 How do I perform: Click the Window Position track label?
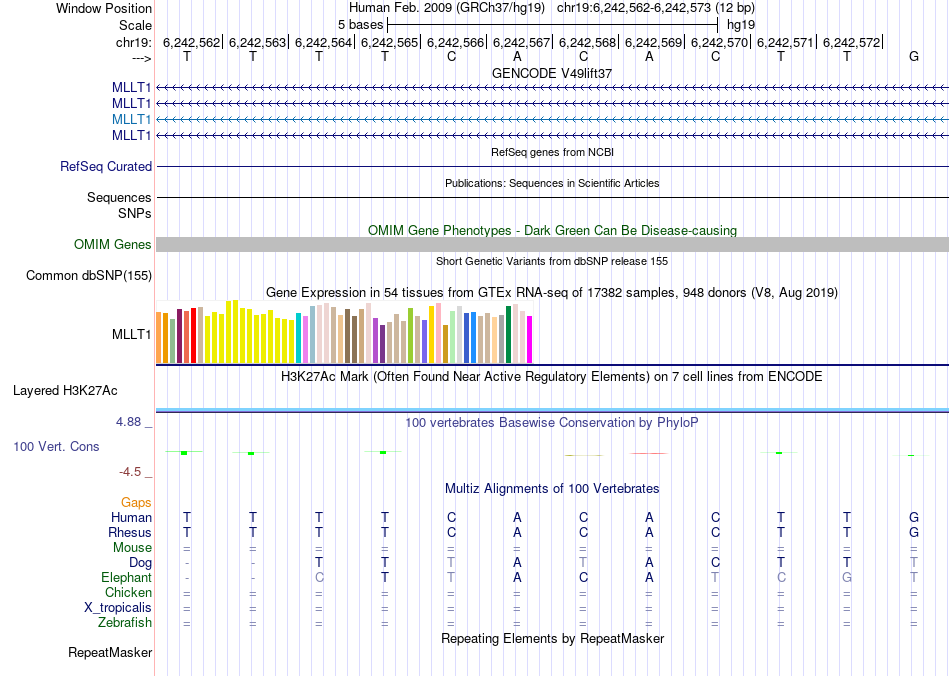[104, 8]
